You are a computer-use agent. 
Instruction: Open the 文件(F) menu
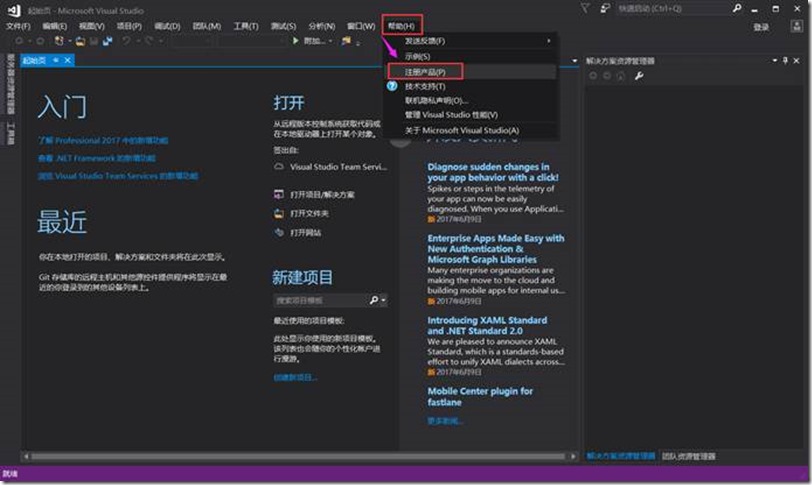[18, 26]
